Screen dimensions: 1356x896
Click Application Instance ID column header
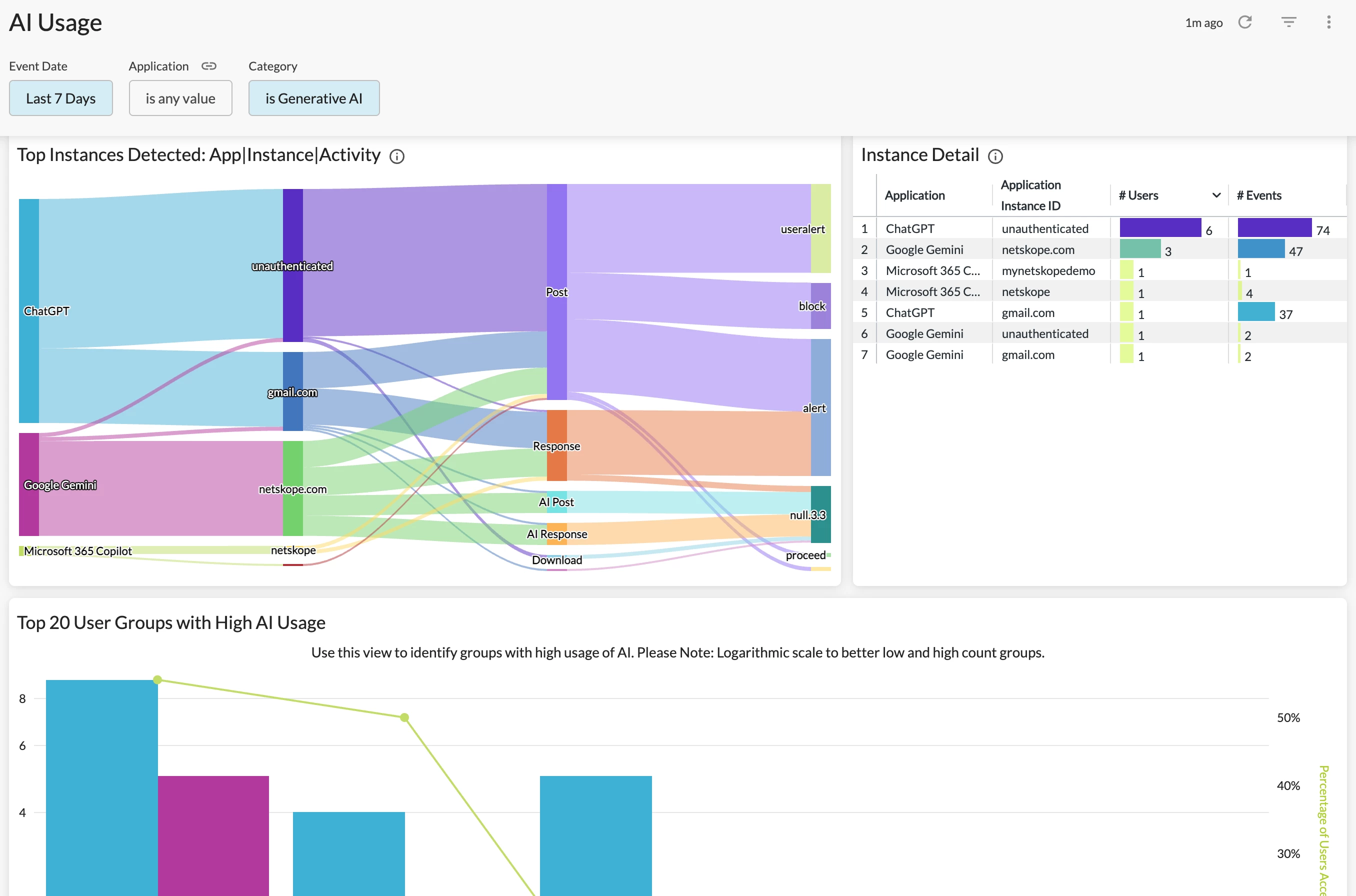pyautogui.click(x=1030, y=195)
